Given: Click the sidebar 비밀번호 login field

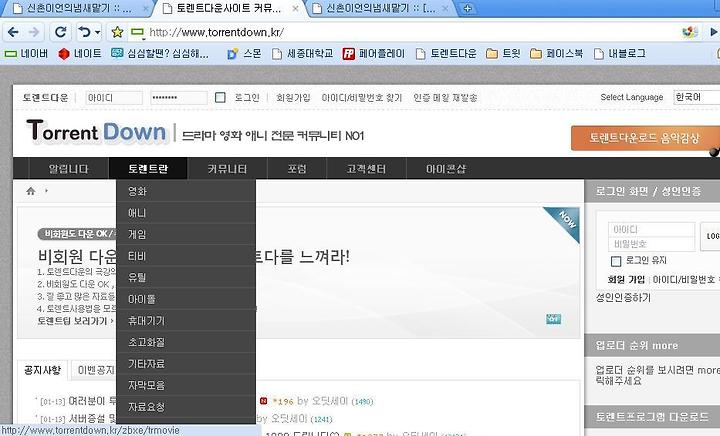Looking at the screenshot, I should (x=652, y=244).
